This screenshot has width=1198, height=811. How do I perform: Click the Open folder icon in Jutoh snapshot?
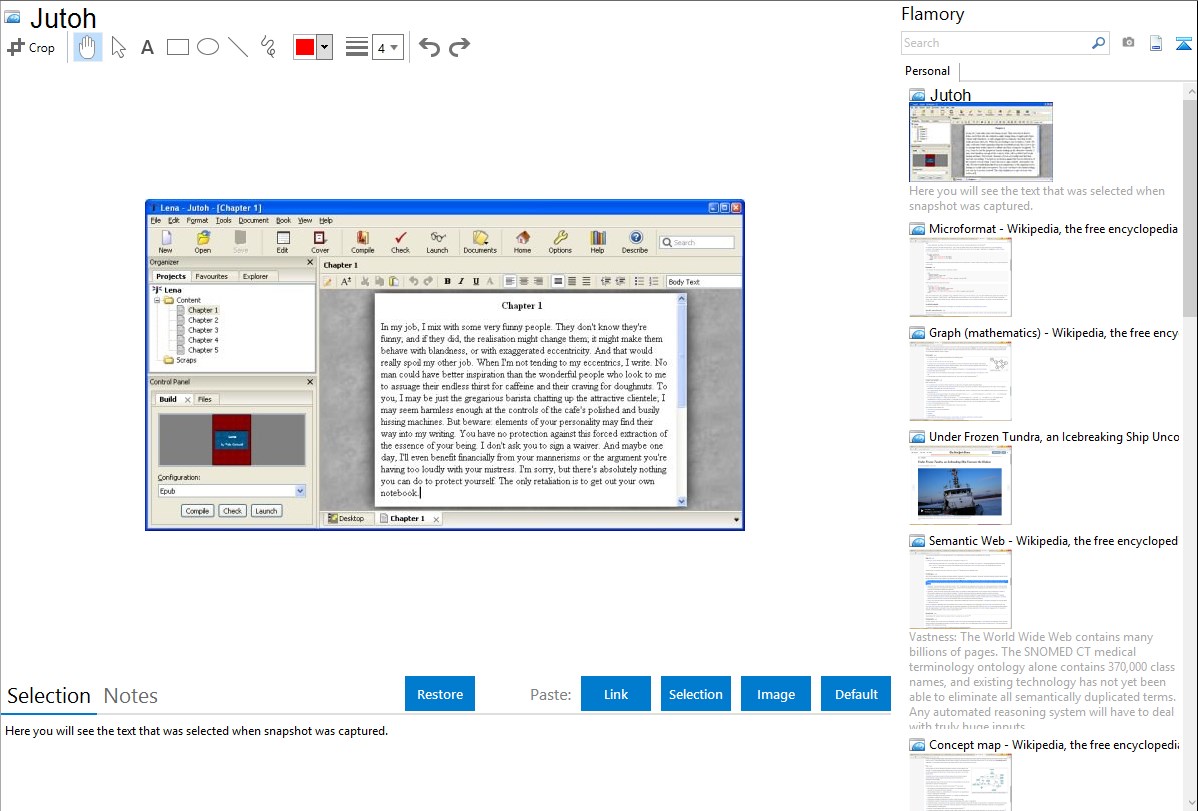(x=202, y=242)
